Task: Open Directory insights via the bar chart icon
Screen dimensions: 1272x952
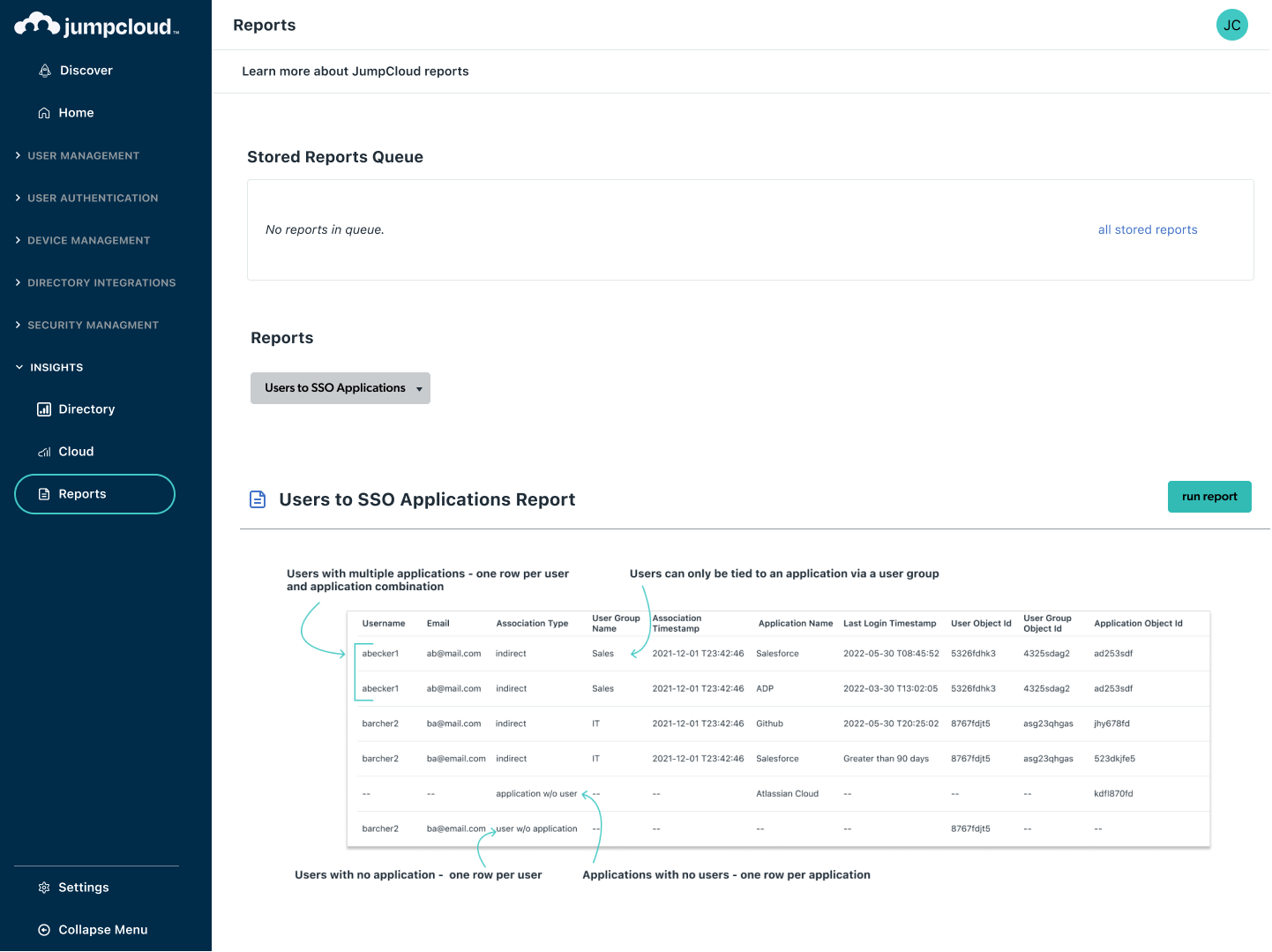Action: click(x=44, y=409)
